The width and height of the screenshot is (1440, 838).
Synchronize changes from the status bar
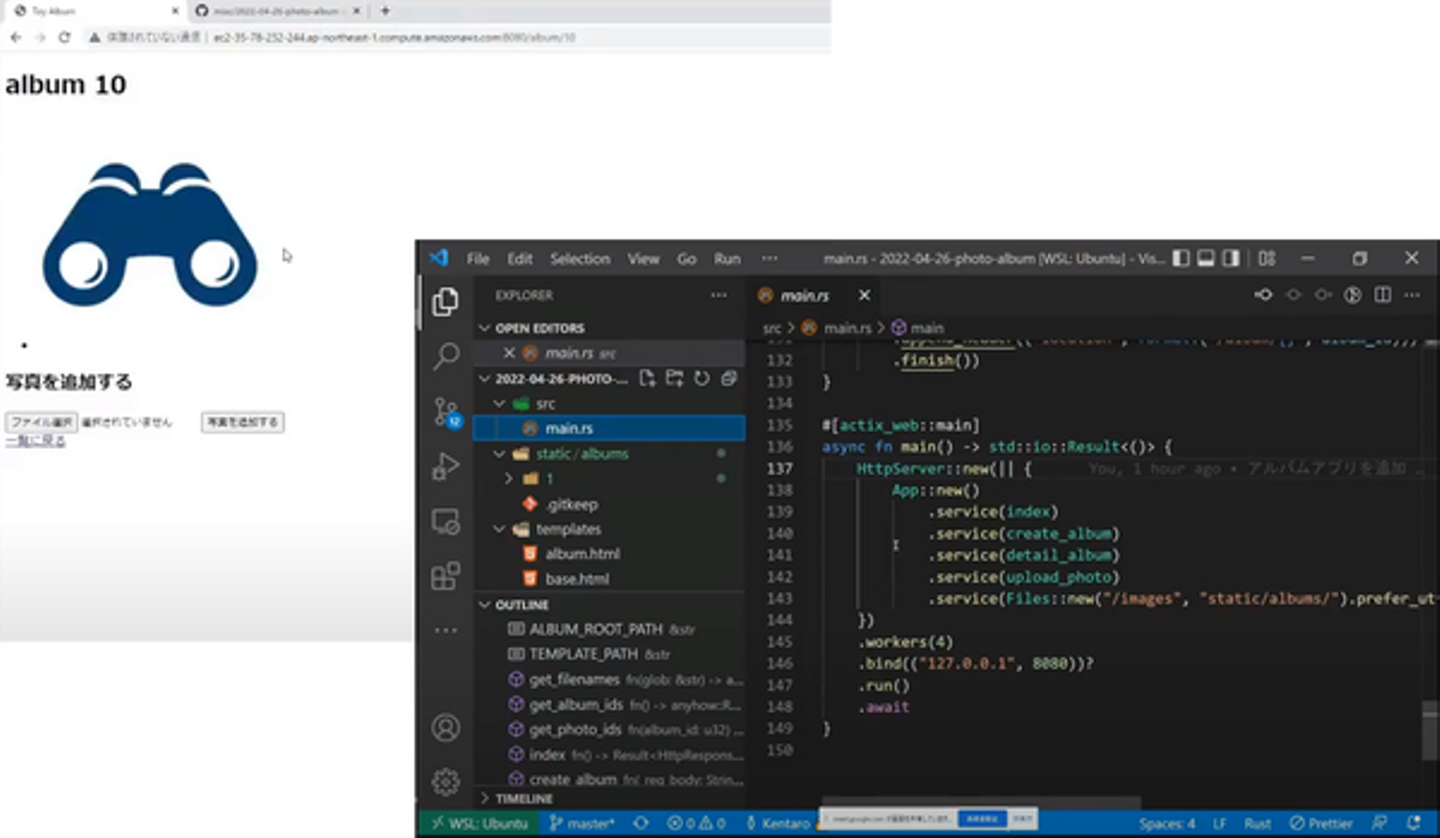tap(641, 823)
